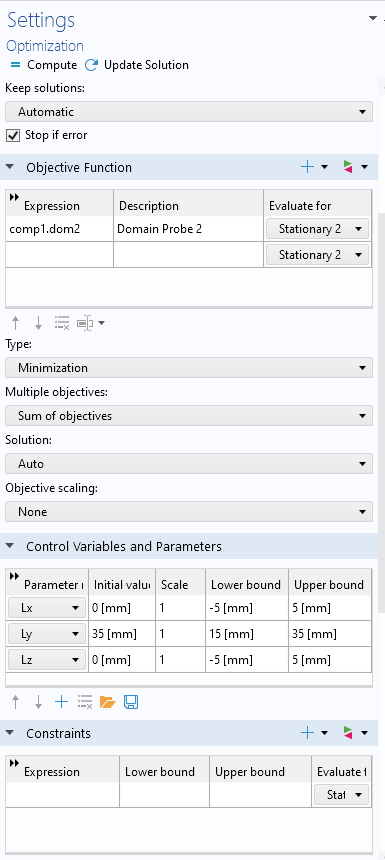385x860 pixels.
Task: Collapse the Control Variables and Parameters section
Action: (10, 546)
